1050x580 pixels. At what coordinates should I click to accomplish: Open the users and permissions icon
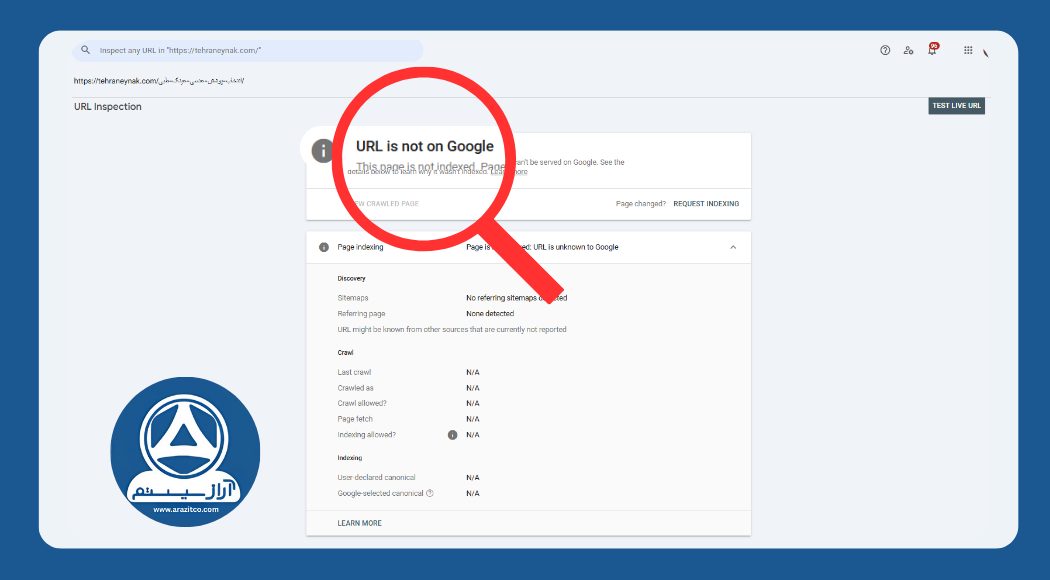pyautogui.click(x=908, y=50)
